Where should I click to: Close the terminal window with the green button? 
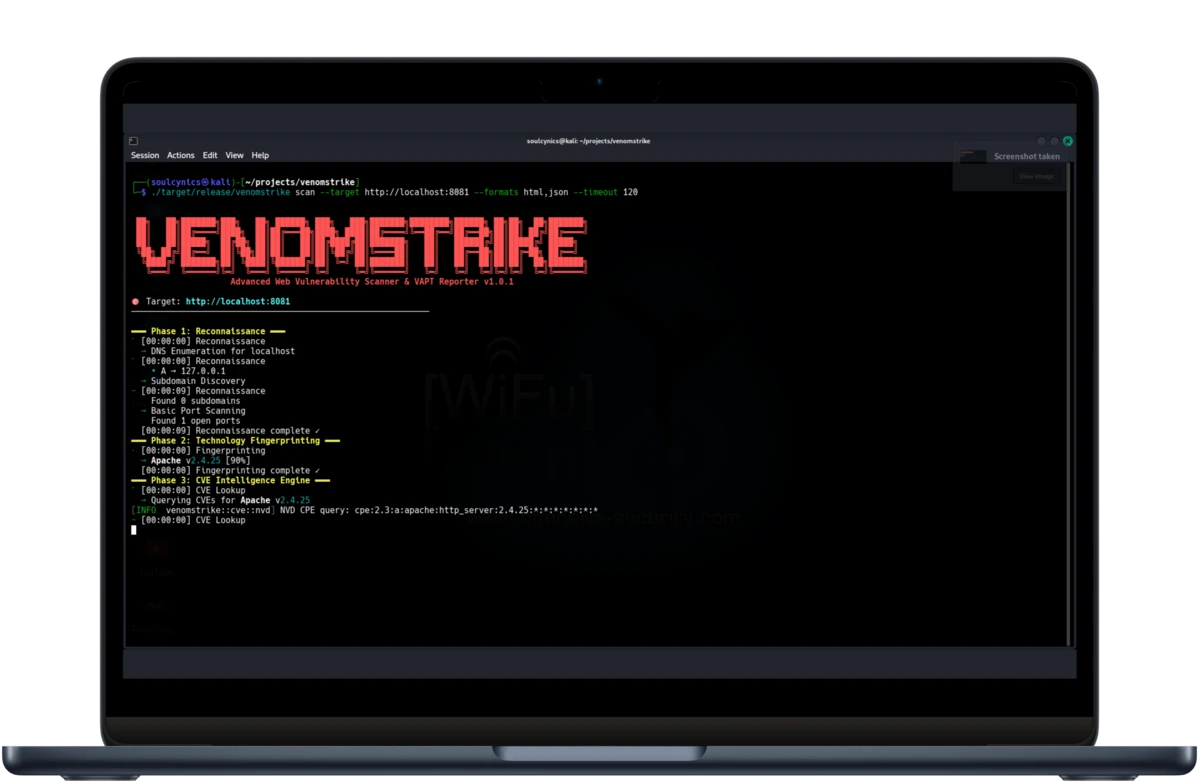pyautogui.click(x=1068, y=141)
